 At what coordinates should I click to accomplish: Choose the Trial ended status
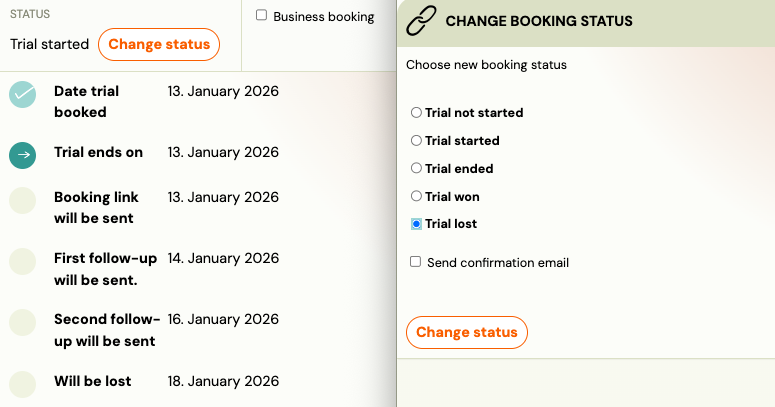[417, 169]
